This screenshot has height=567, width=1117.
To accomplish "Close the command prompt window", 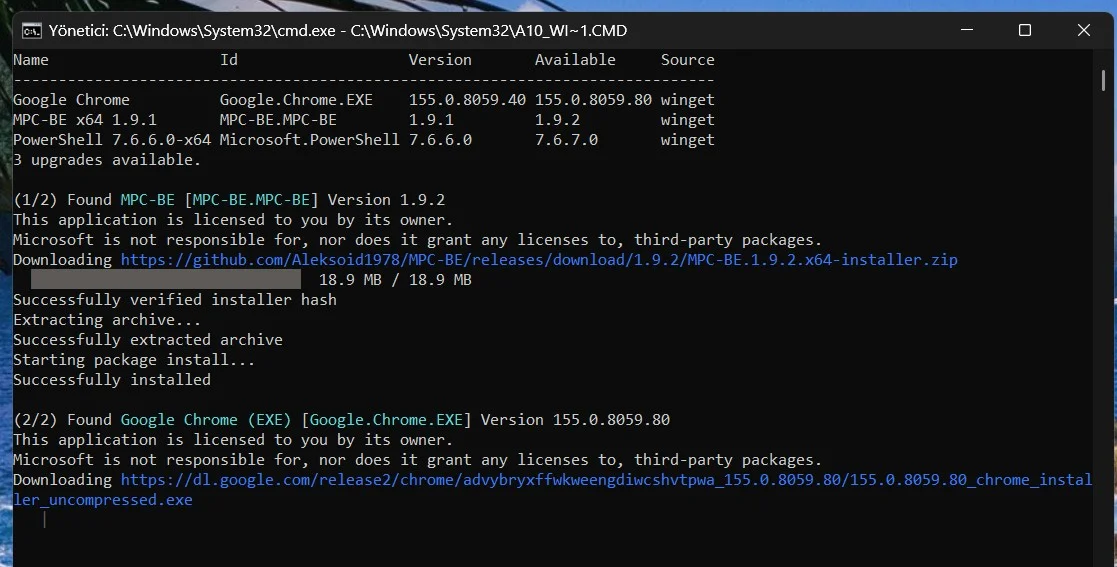I will click(1084, 30).
